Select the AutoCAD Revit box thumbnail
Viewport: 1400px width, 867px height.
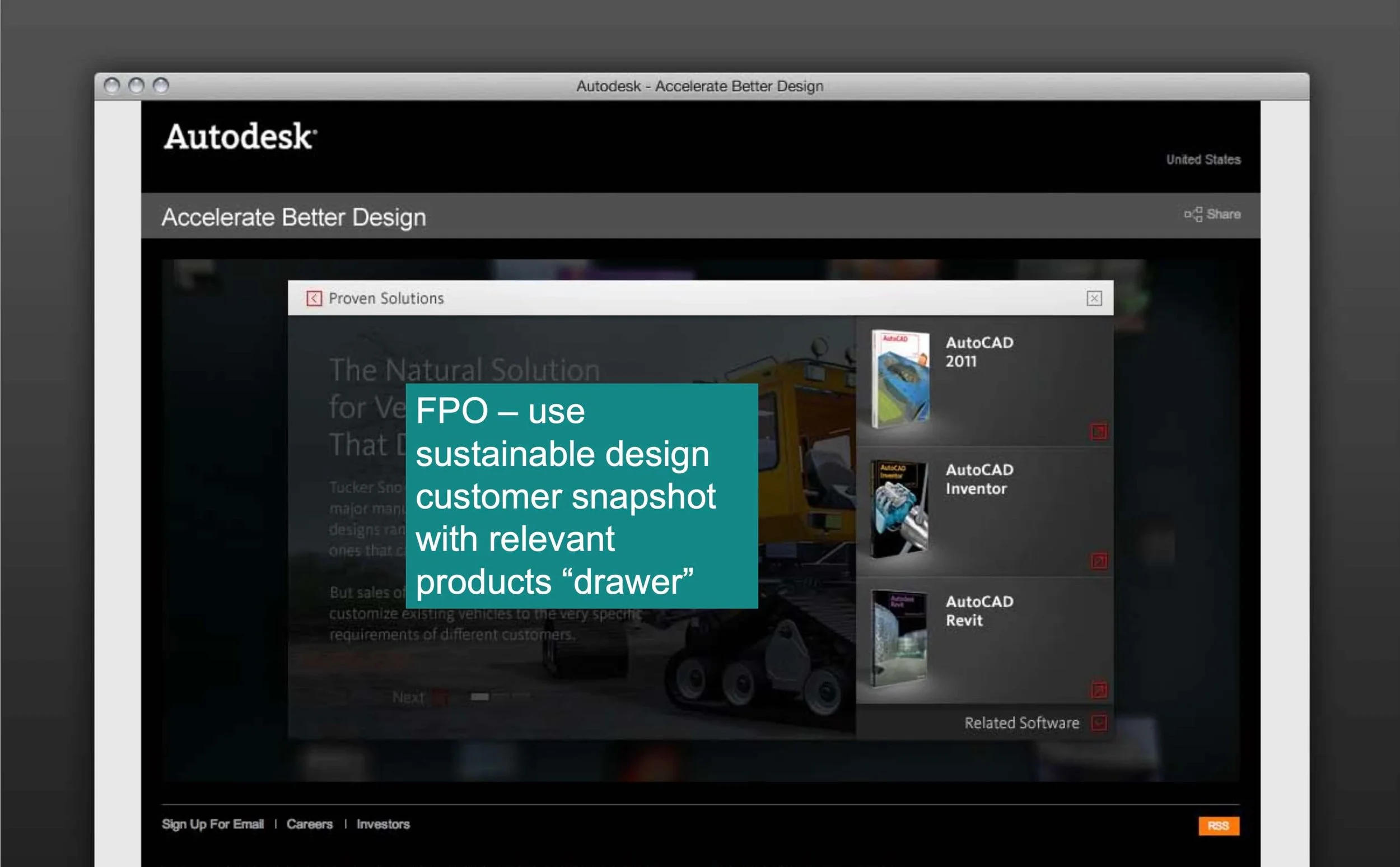point(899,637)
